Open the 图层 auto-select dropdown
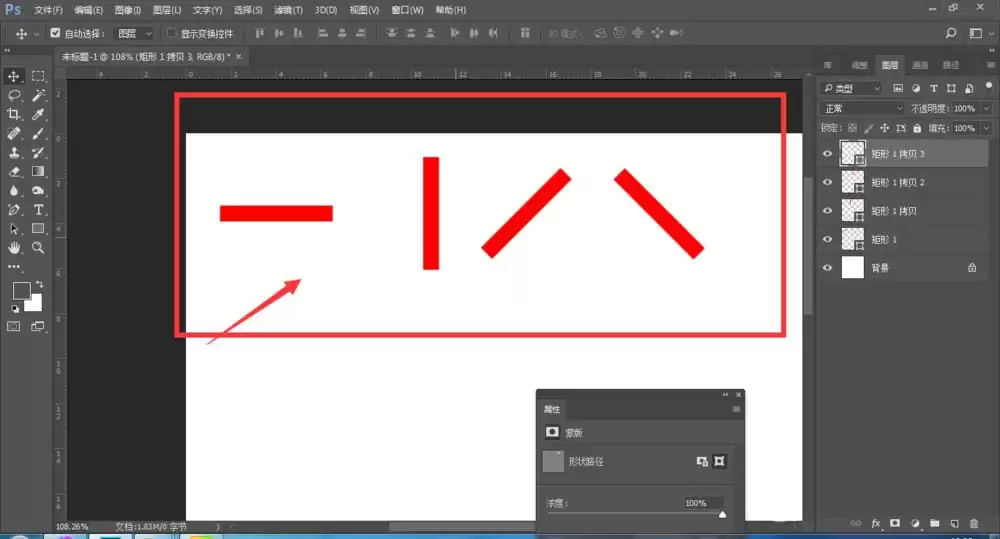Viewport: 1000px width, 539px height. tap(134, 33)
